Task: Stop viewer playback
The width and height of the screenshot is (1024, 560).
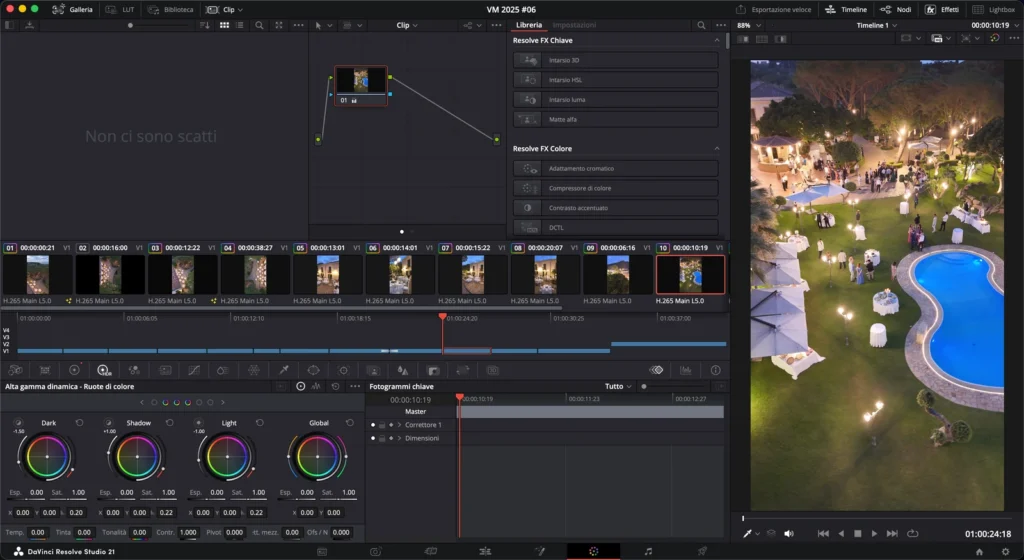Action: [857, 534]
